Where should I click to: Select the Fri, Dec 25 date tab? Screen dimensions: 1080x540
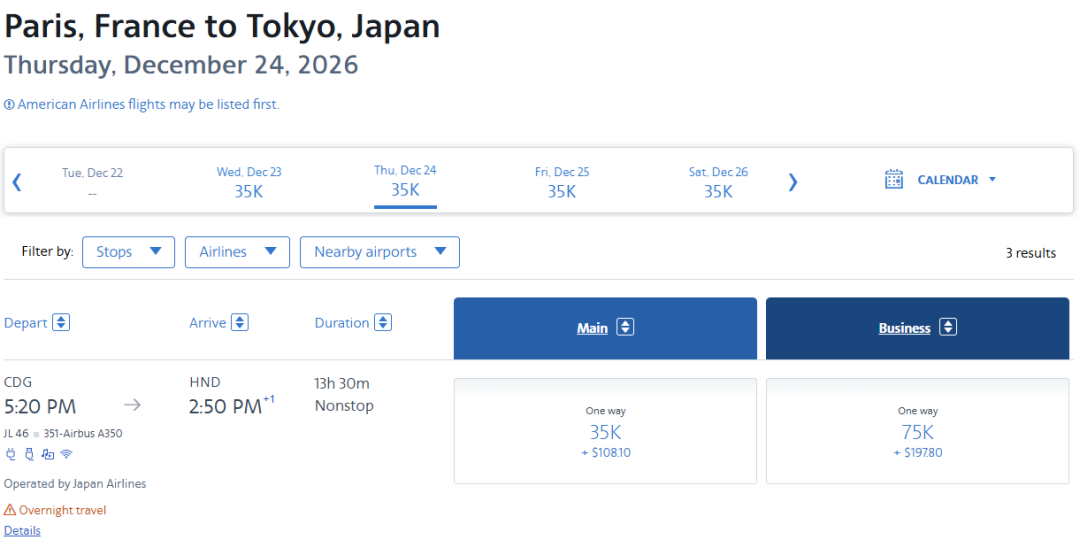[x=561, y=182]
